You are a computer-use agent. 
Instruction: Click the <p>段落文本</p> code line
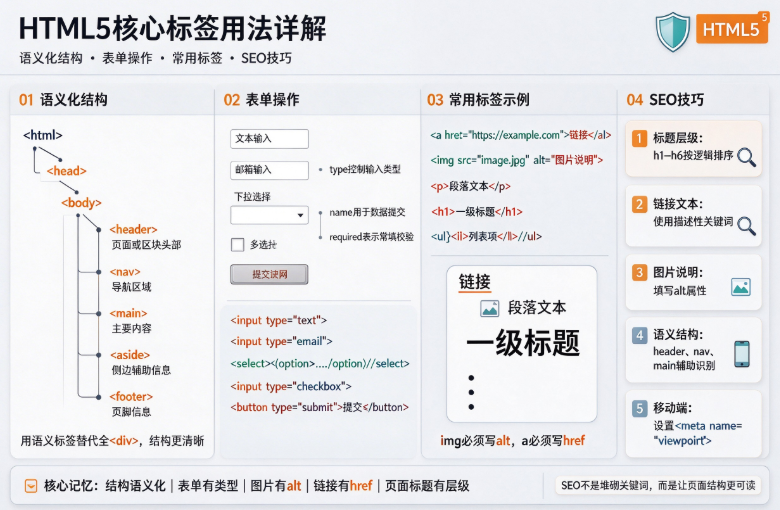point(471,186)
